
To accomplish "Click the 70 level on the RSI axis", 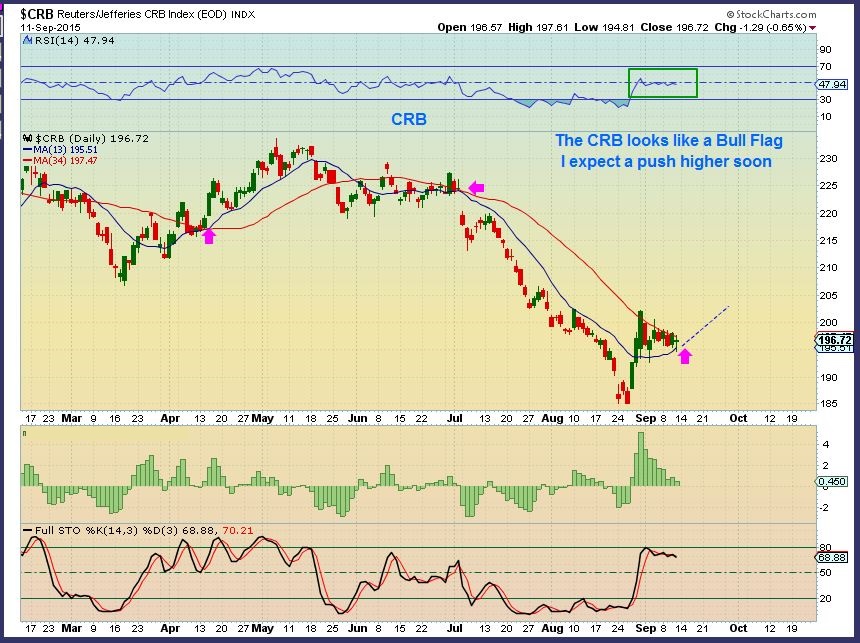I will coord(825,66).
